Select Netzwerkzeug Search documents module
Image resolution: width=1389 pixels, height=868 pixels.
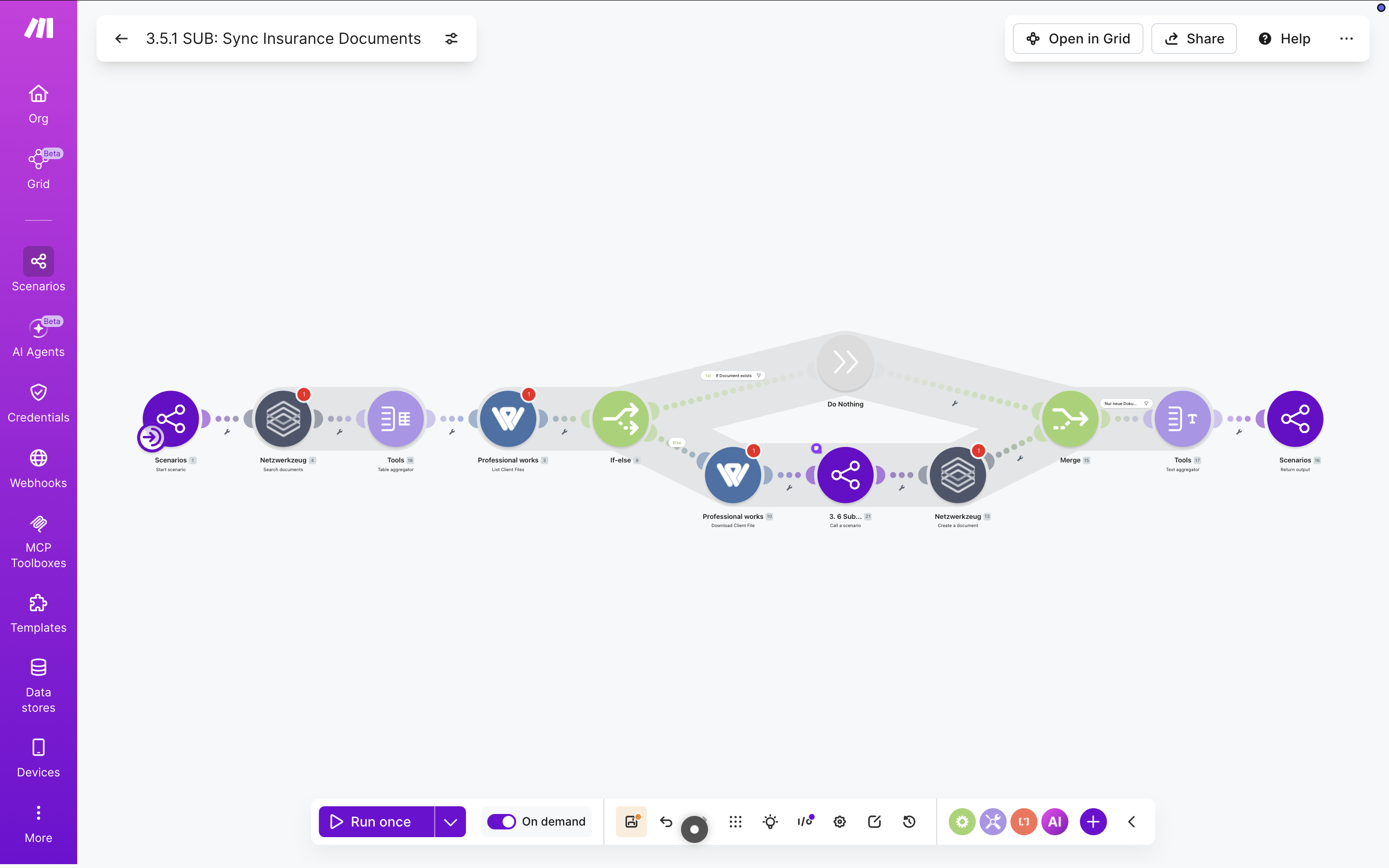[x=283, y=419]
